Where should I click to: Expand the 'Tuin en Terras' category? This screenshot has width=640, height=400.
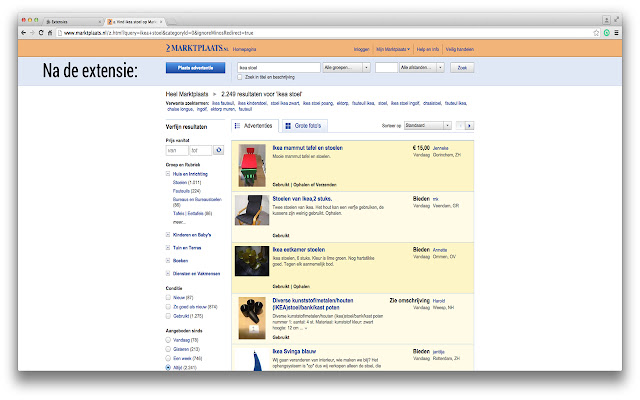tap(168, 248)
